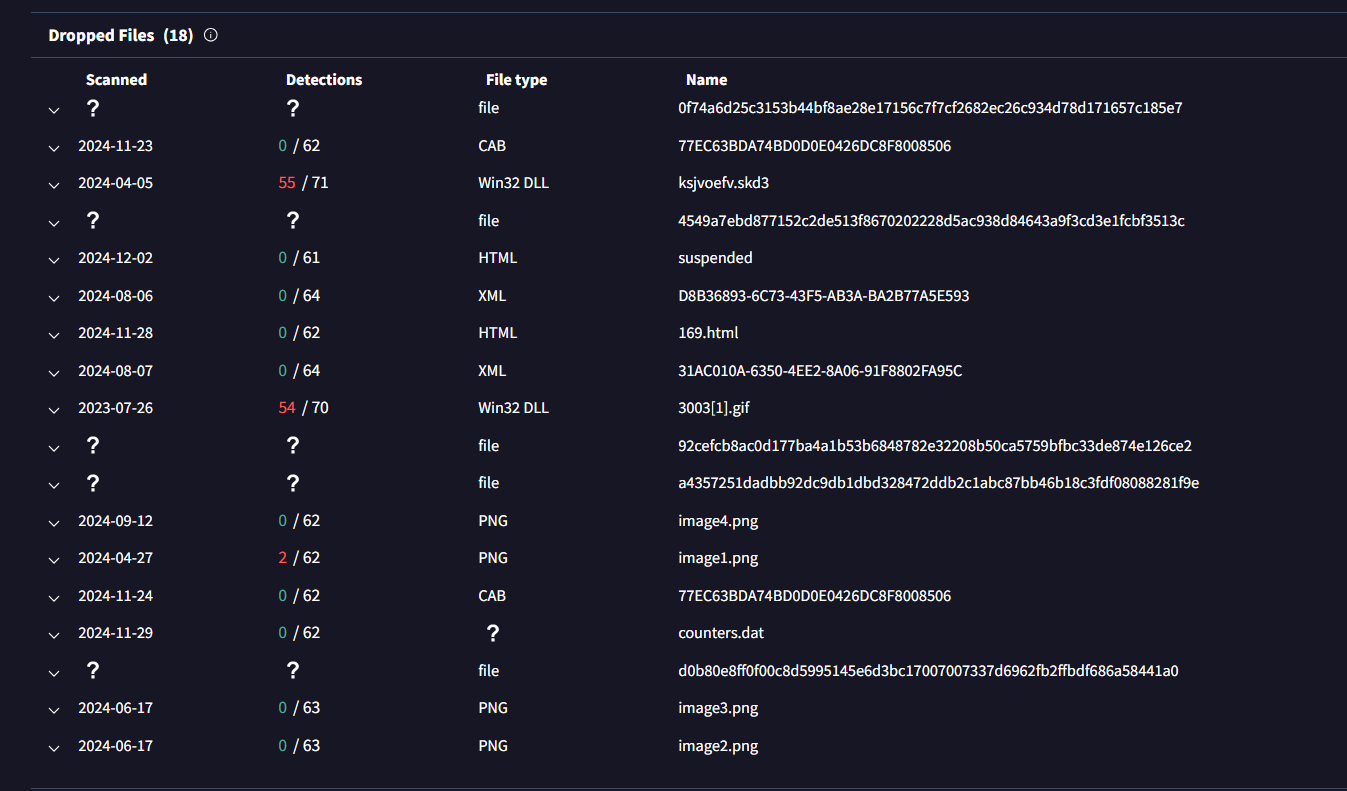
Task: Click the Detections question mark for file 4549a7ebd8...
Action: (x=293, y=221)
